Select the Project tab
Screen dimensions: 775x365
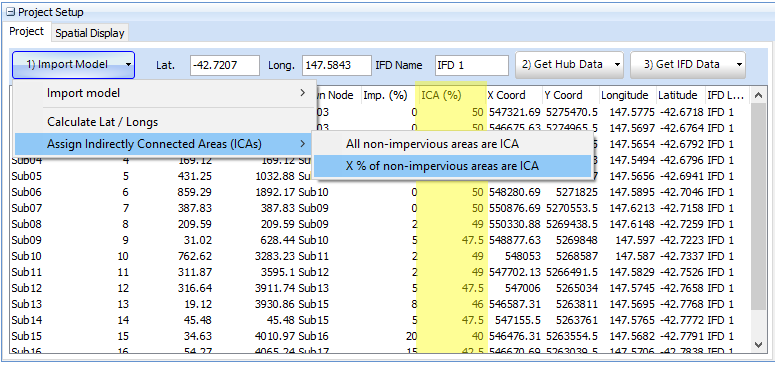point(27,31)
